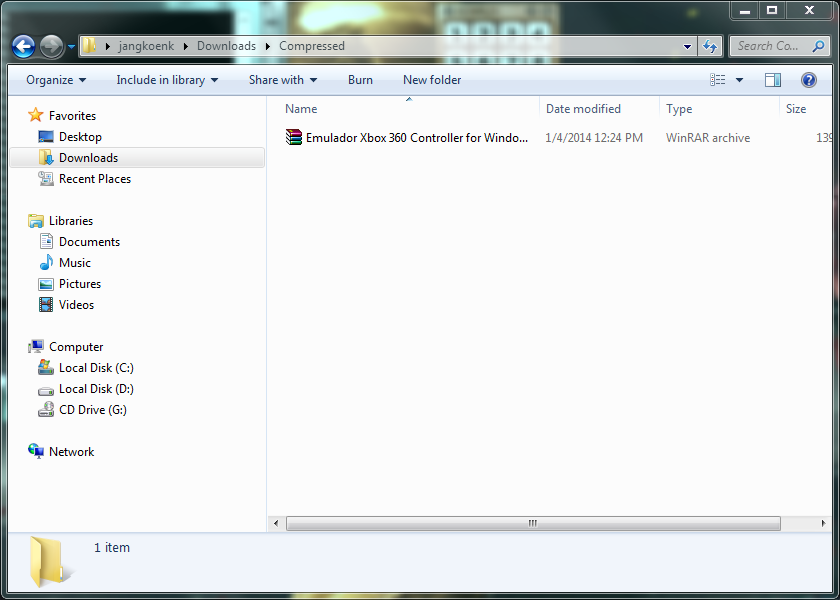The width and height of the screenshot is (840, 600).
Task: Select the Emulador Xbox 360 Controller file
Action: pyautogui.click(x=417, y=138)
